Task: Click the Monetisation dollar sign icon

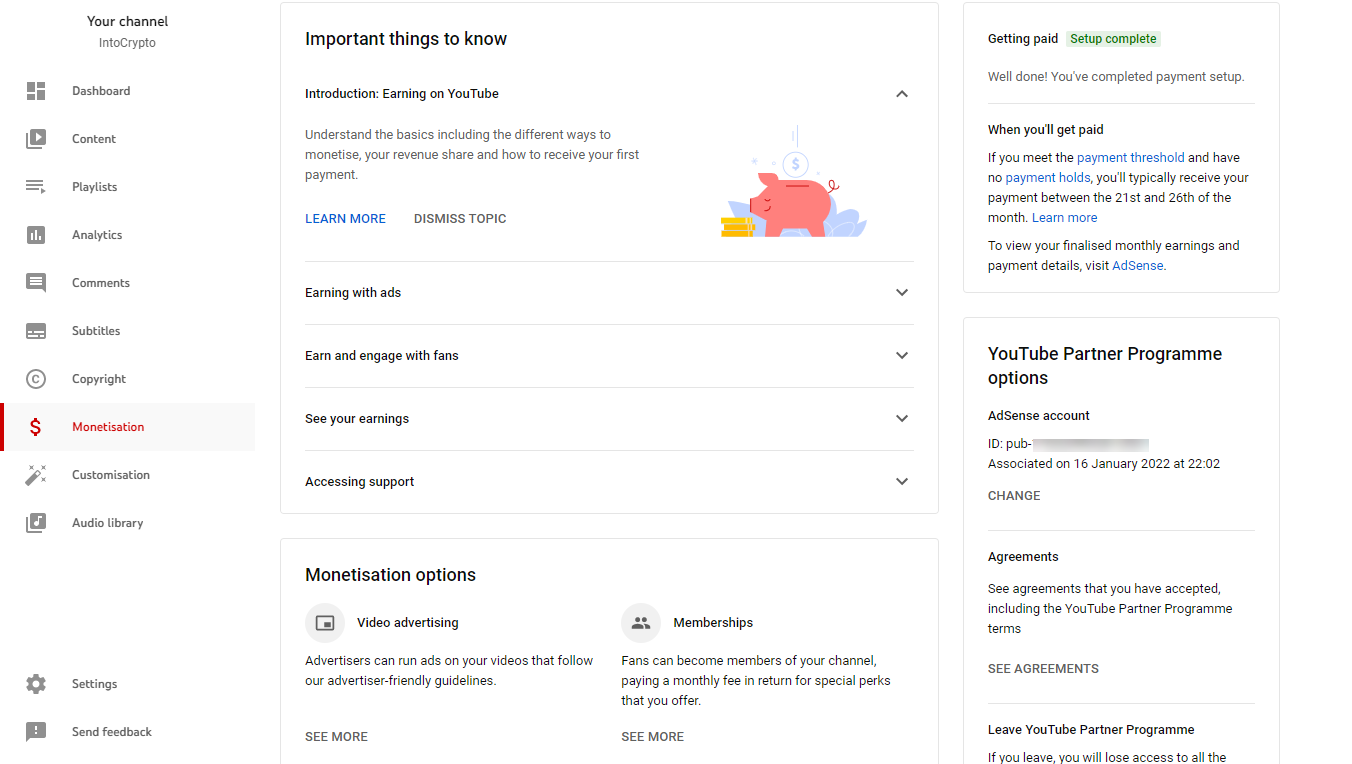Action: click(36, 427)
